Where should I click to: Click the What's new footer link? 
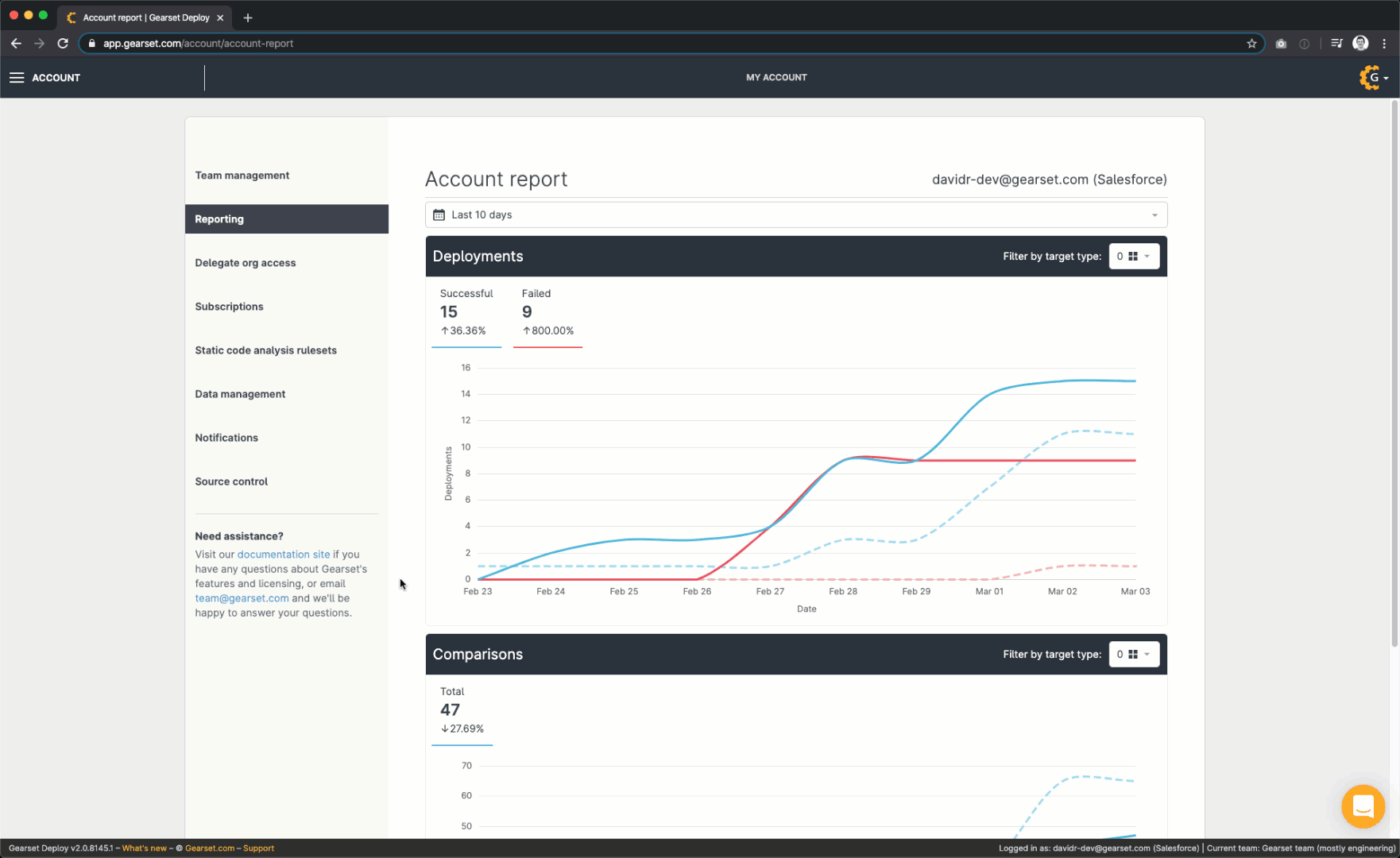click(145, 848)
